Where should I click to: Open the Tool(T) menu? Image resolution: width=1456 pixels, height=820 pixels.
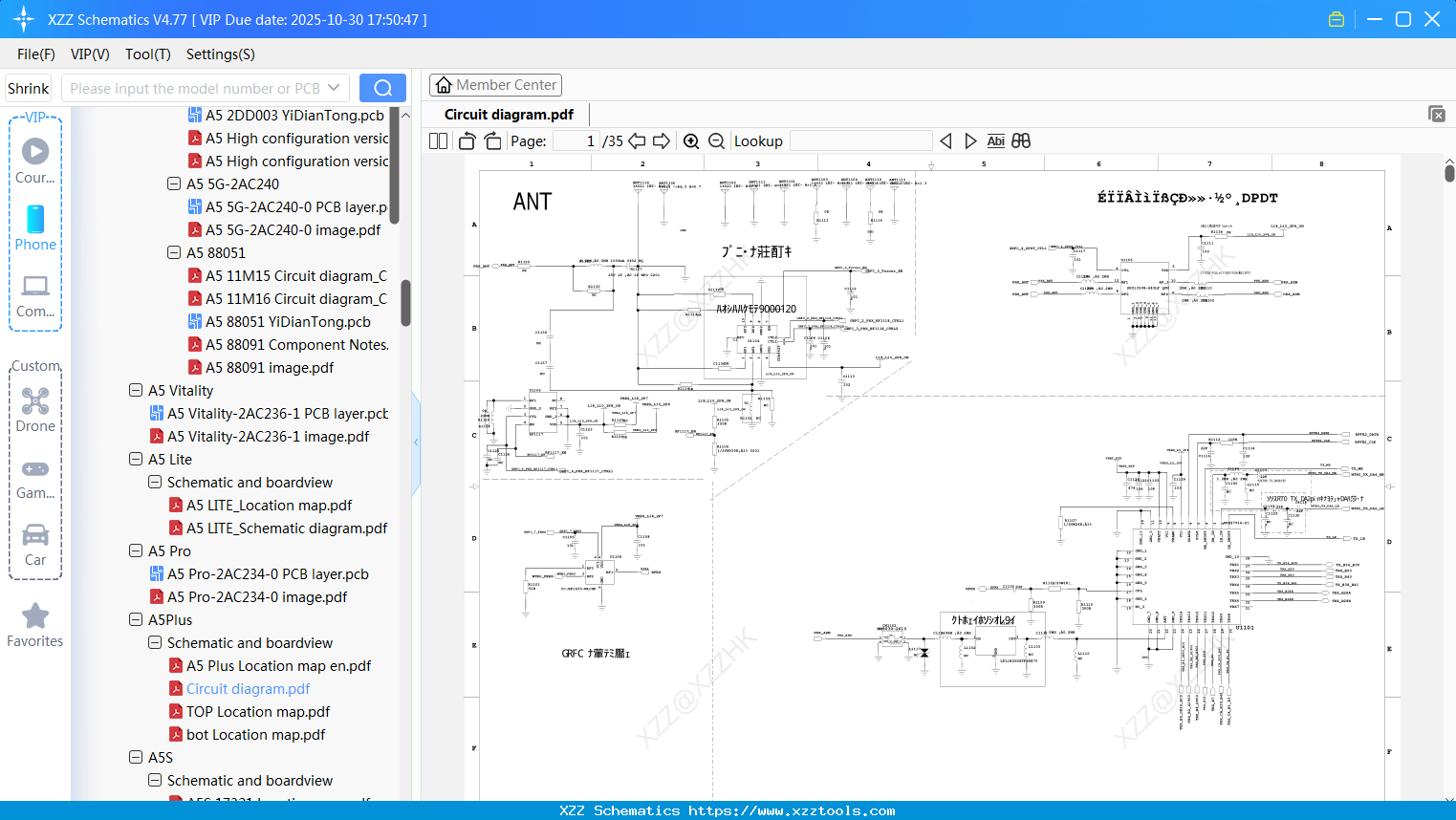pos(147,54)
